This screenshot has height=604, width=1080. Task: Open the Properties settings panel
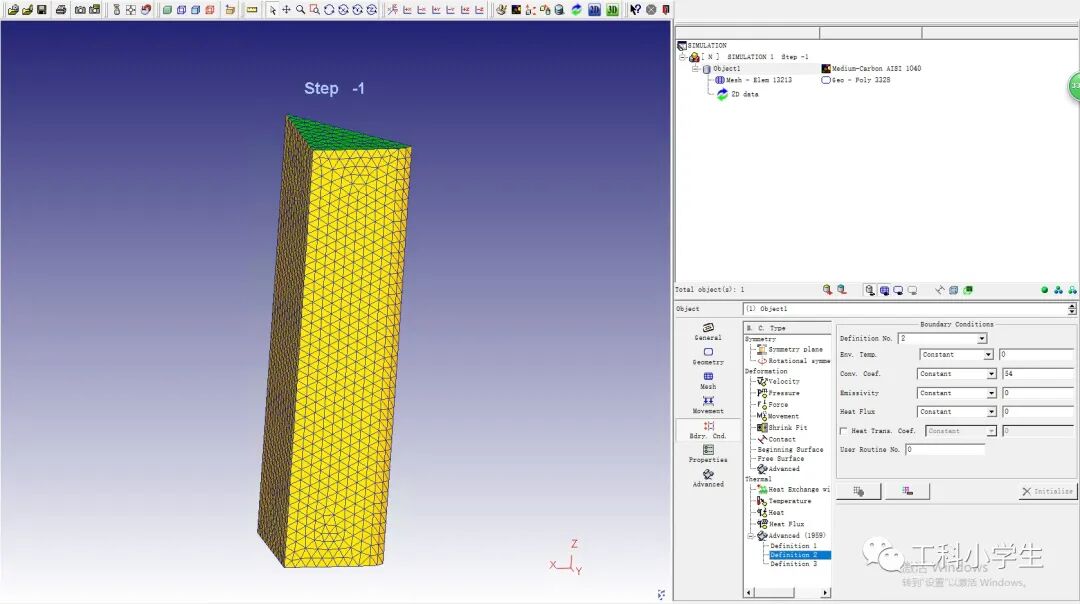click(708, 454)
